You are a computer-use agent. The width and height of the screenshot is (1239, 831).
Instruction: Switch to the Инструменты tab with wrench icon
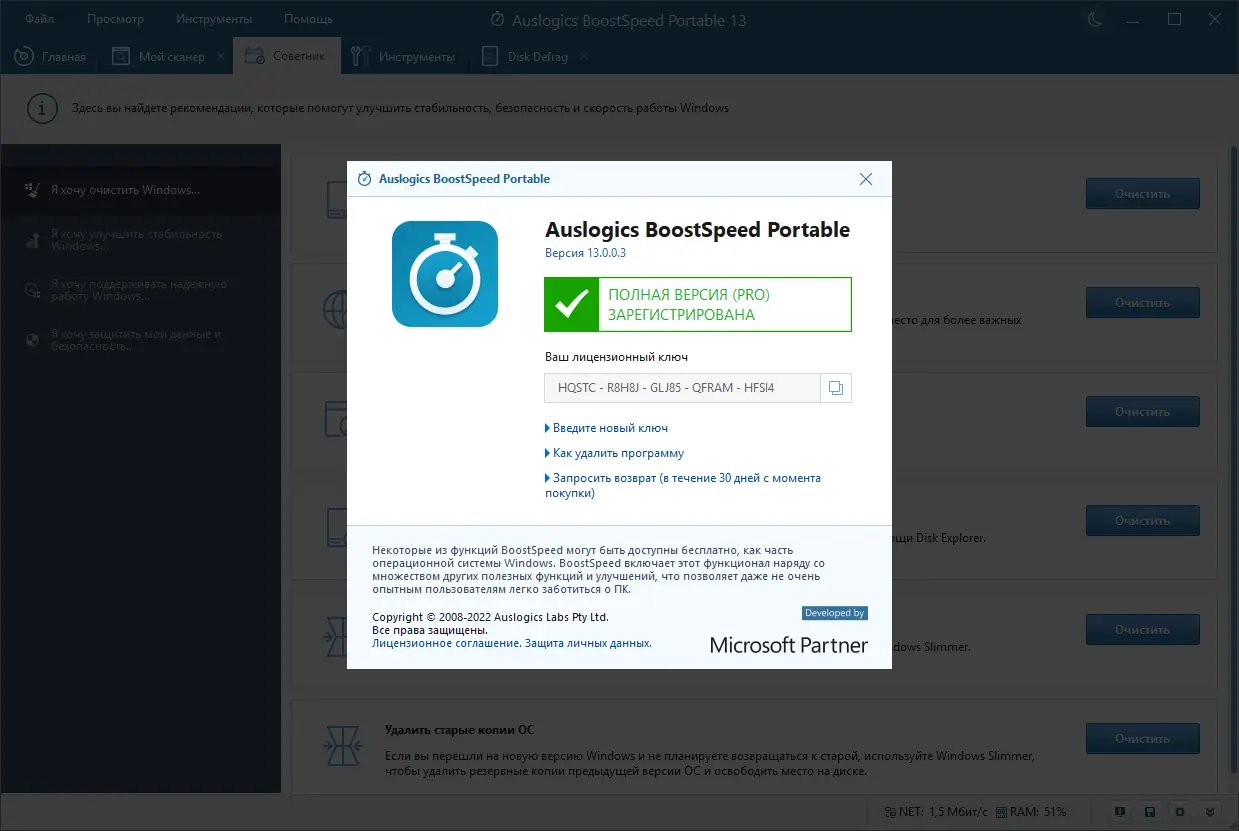(405, 56)
